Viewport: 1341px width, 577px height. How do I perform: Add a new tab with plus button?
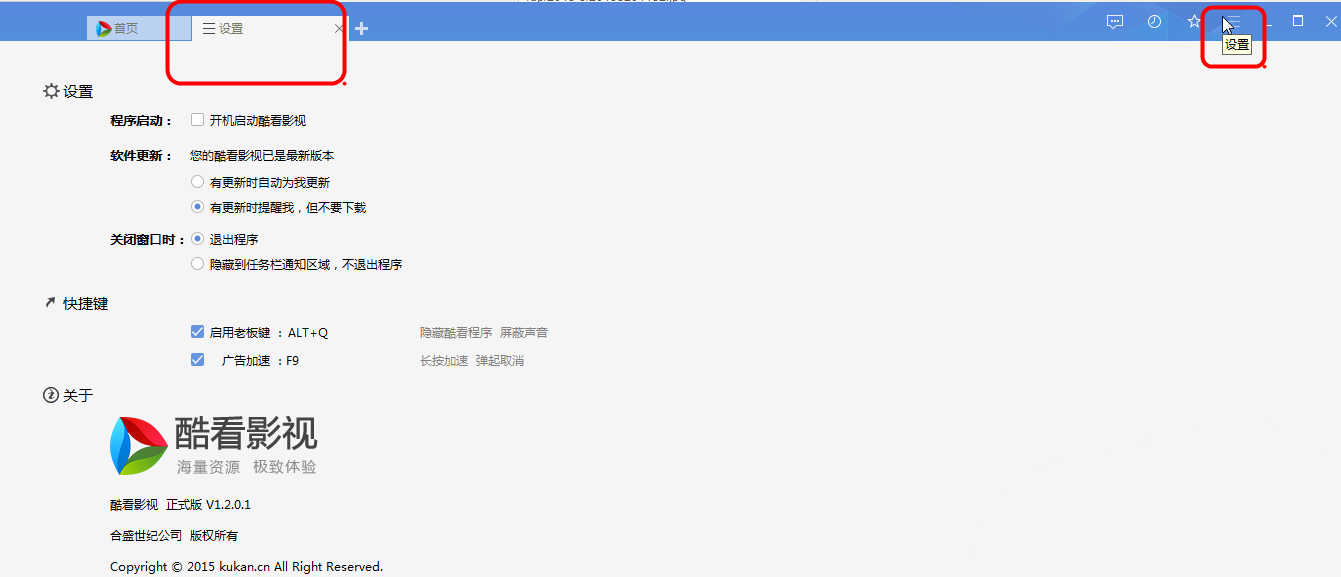point(361,29)
